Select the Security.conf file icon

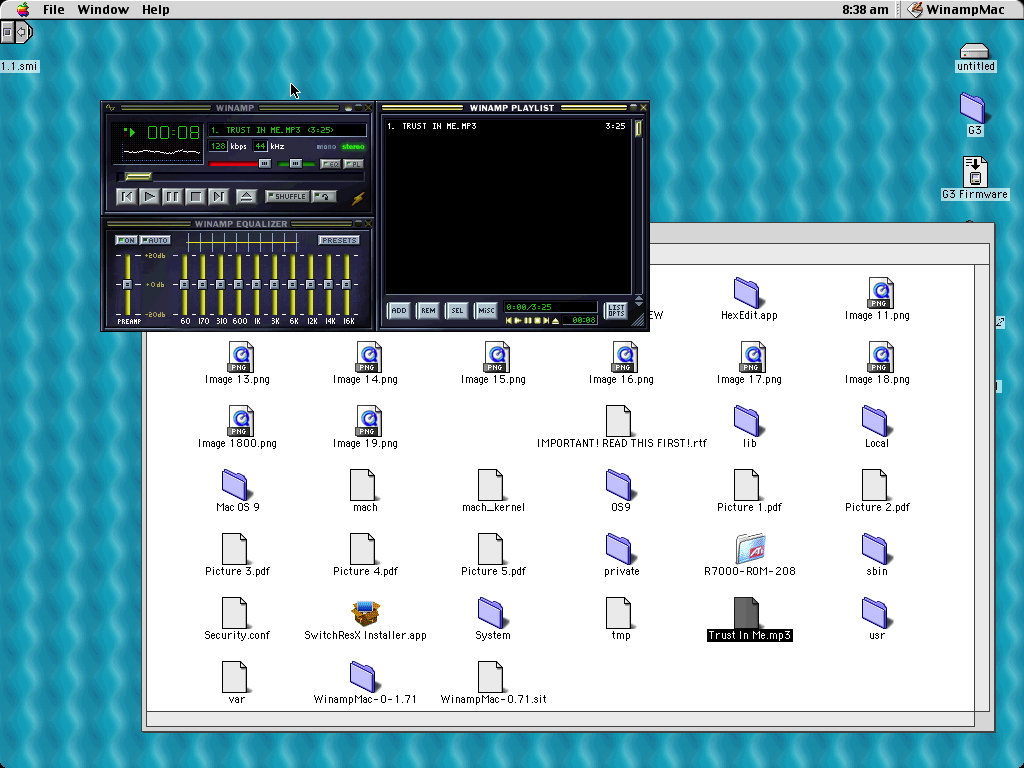[237, 618]
